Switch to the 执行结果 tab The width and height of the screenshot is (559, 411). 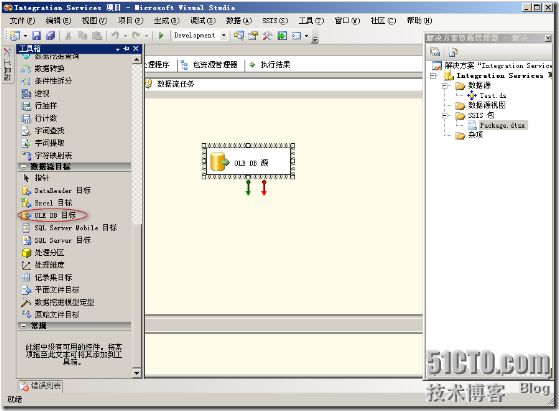coord(271,65)
